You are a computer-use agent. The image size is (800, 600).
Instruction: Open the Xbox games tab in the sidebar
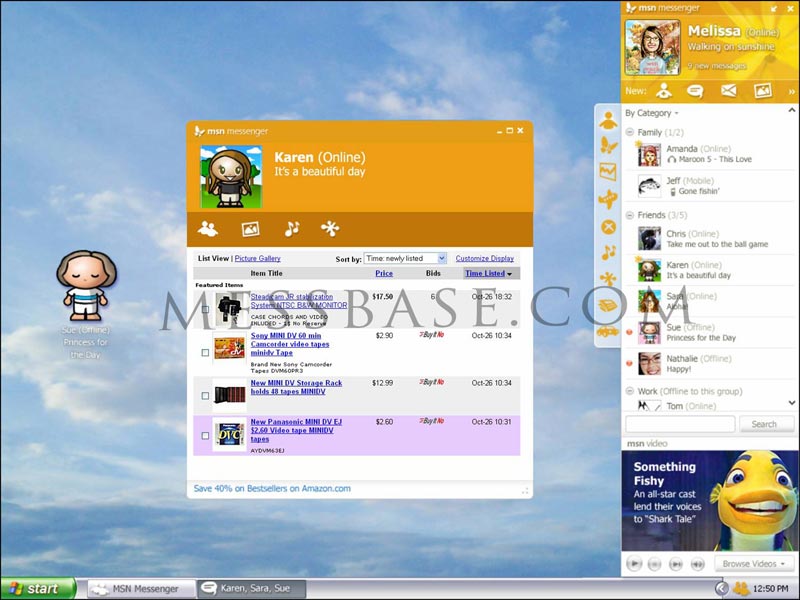coord(608,227)
